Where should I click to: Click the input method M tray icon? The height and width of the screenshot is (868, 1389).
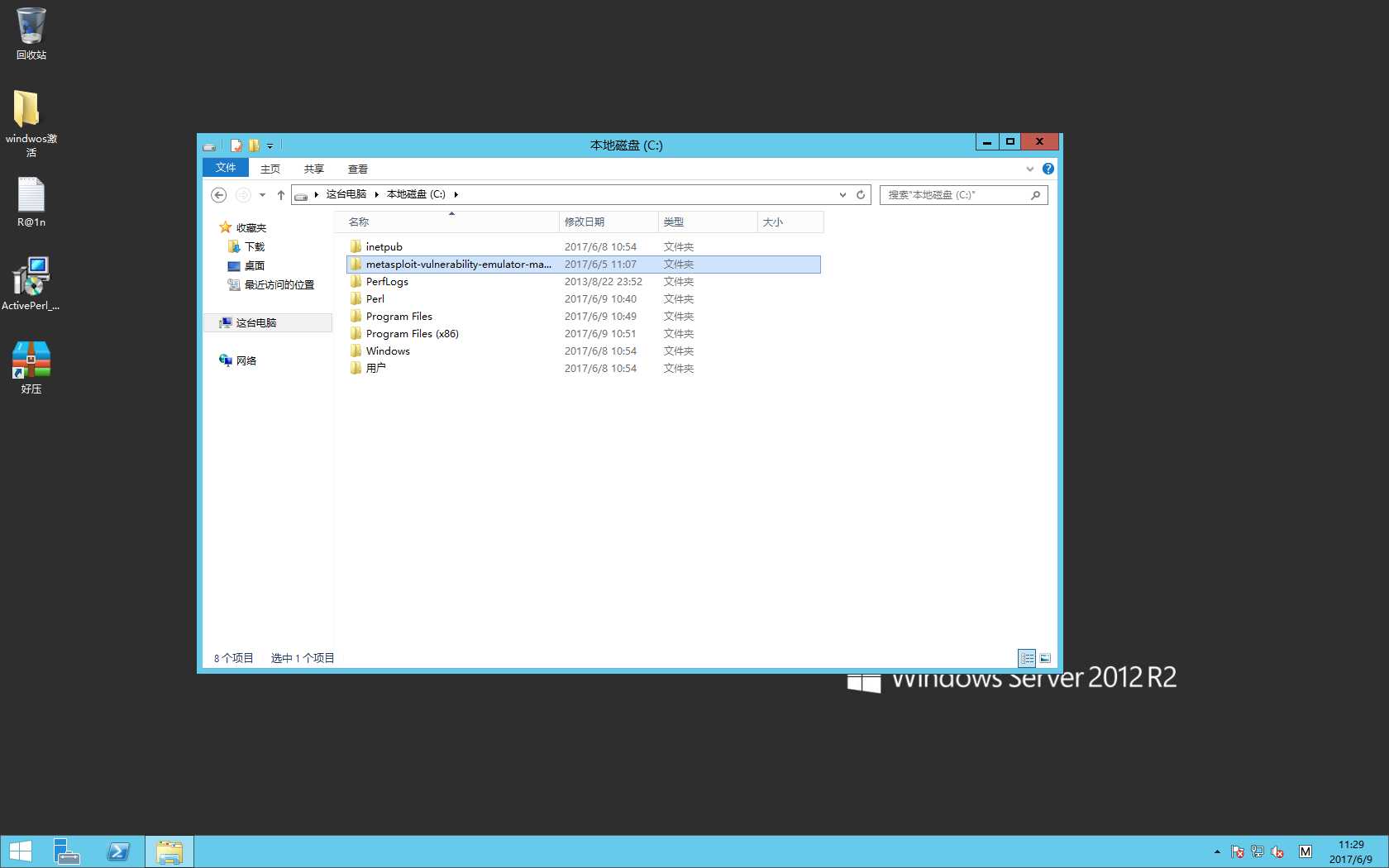point(1305,851)
